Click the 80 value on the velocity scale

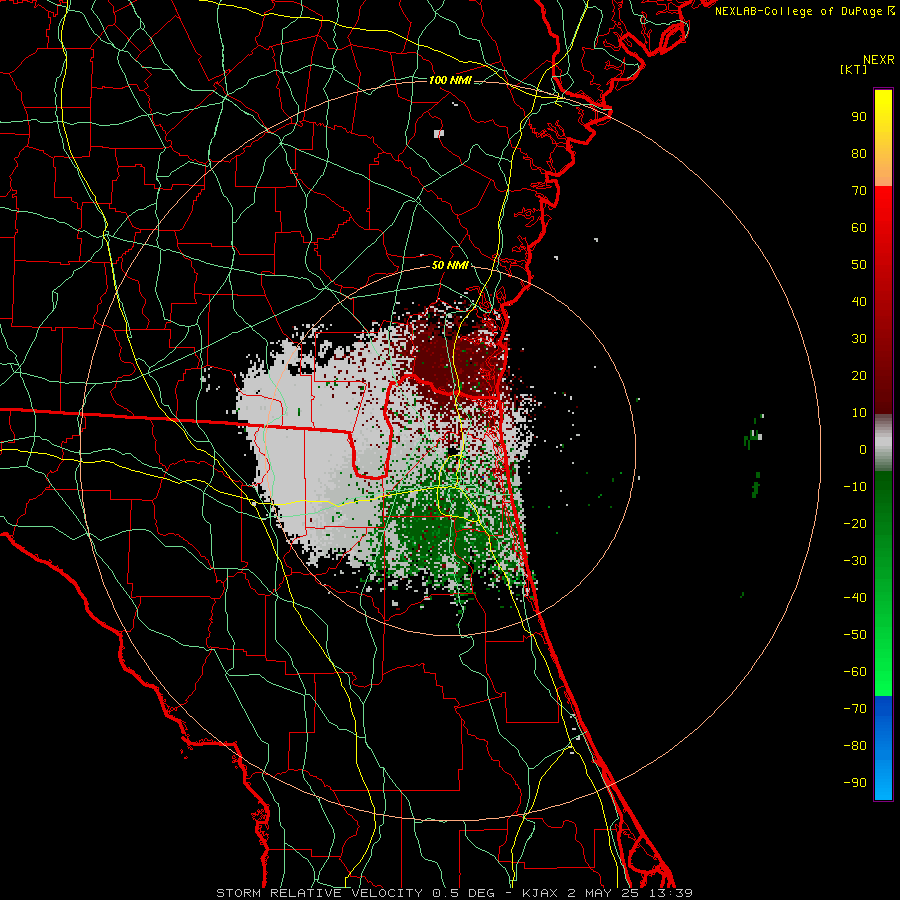pos(859,153)
